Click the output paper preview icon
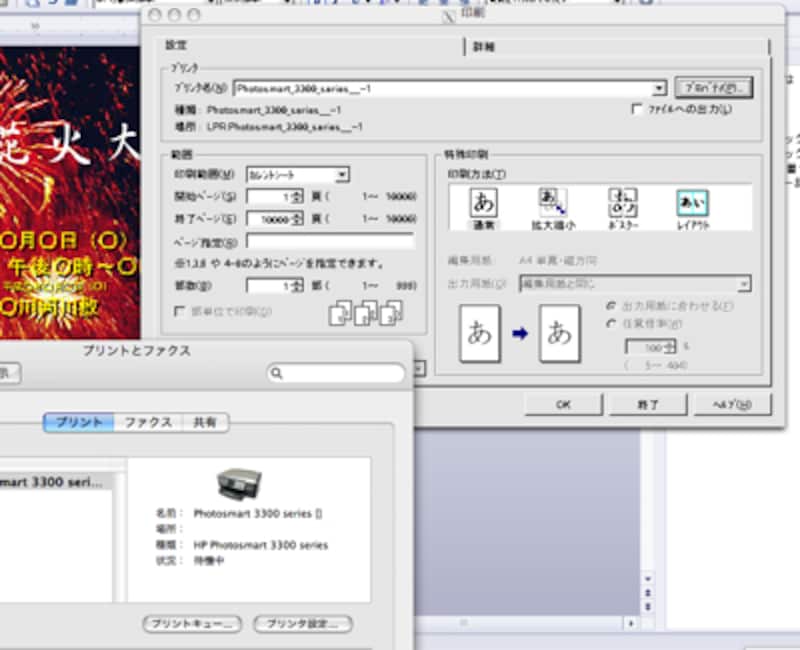The width and height of the screenshot is (800, 650). tap(559, 333)
